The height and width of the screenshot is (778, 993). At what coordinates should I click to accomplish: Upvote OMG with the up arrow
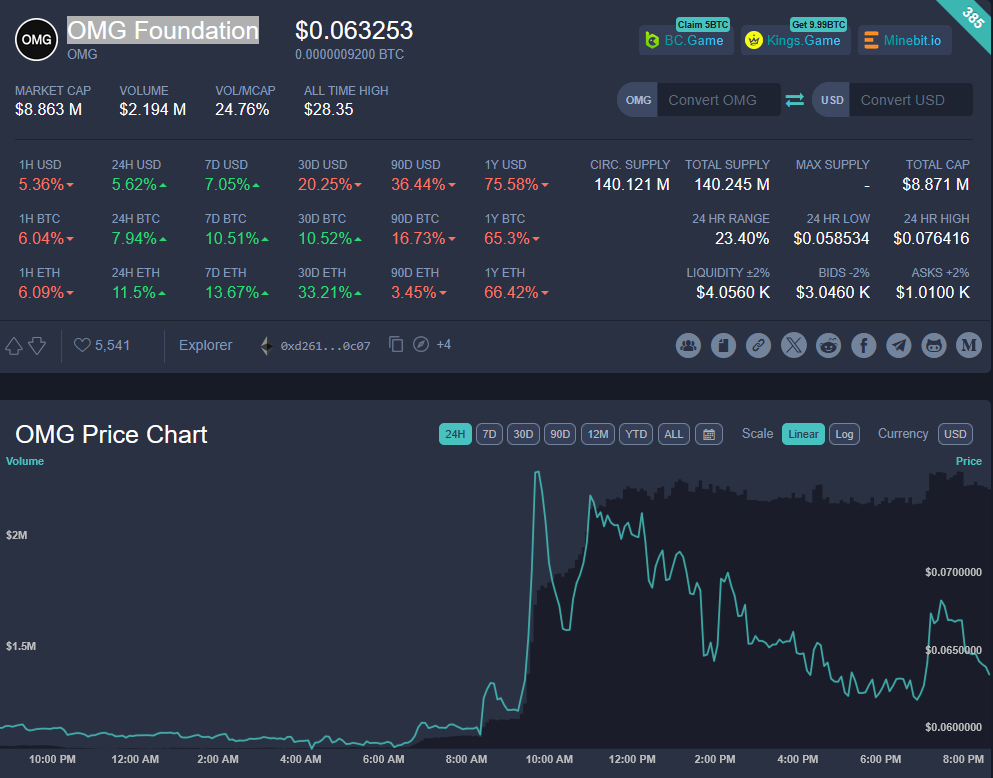click(14, 346)
